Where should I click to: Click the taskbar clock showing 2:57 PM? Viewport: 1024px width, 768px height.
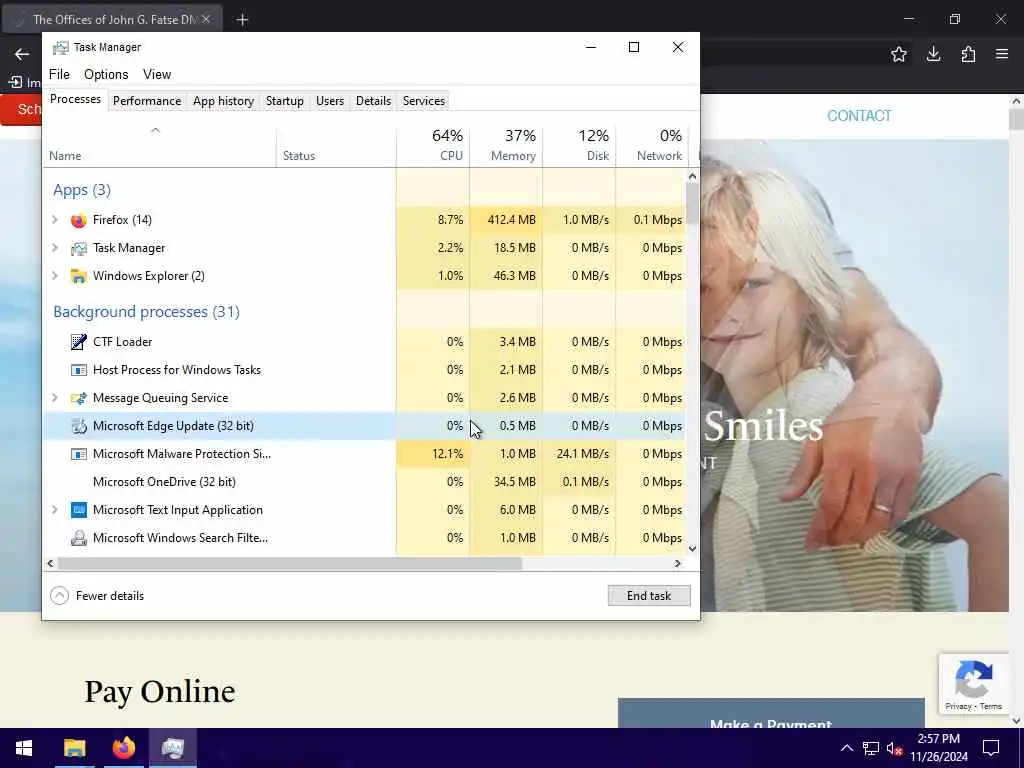tap(939, 748)
